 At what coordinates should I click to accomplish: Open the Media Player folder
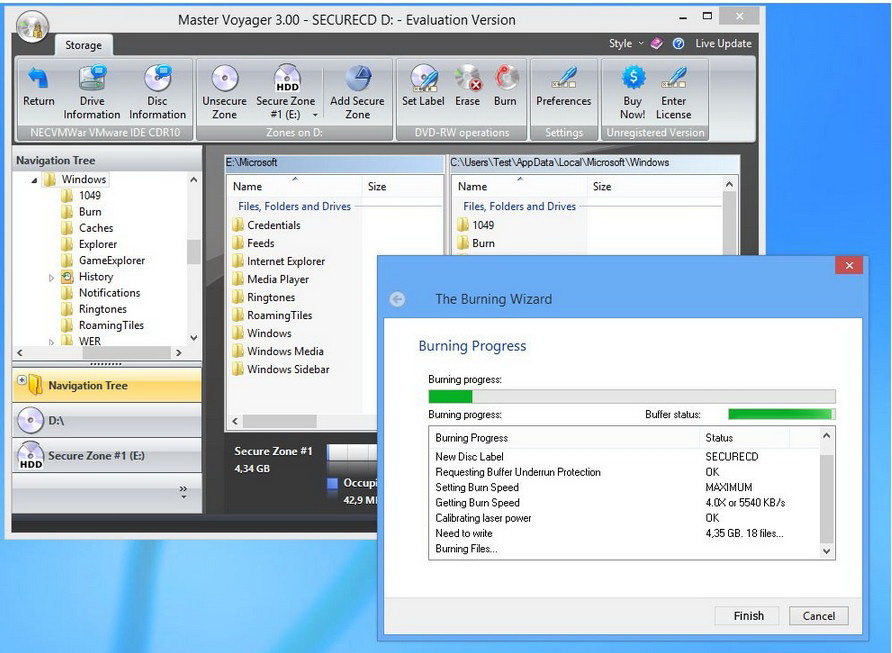tap(277, 280)
